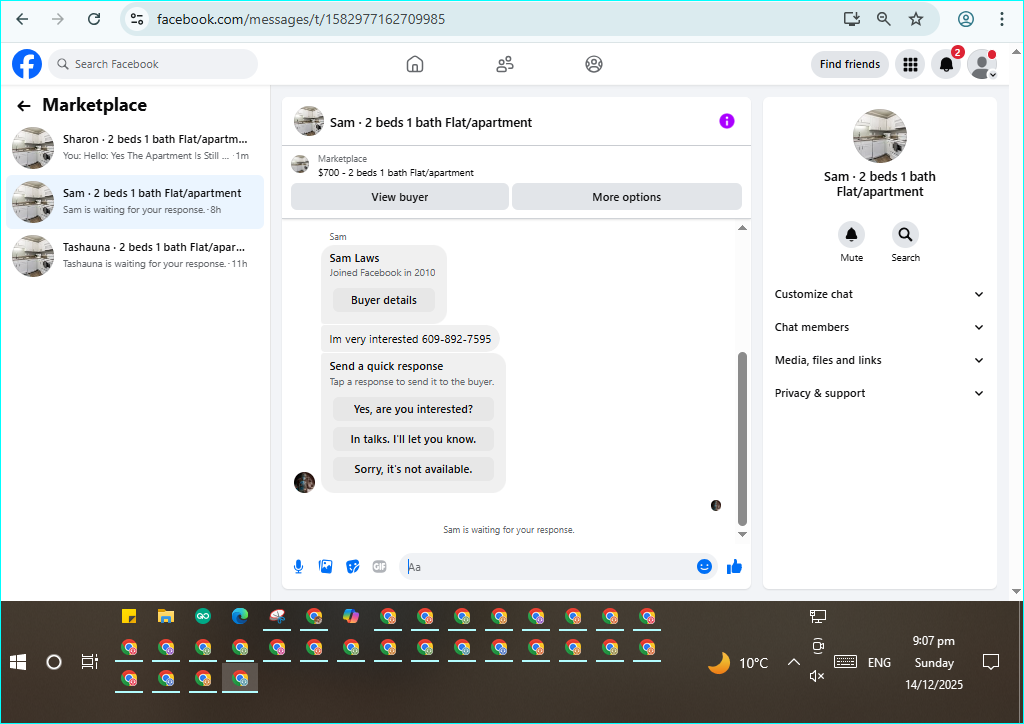Click the install app icon in address bar
This screenshot has height=724, width=1024.
tap(852, 19)
